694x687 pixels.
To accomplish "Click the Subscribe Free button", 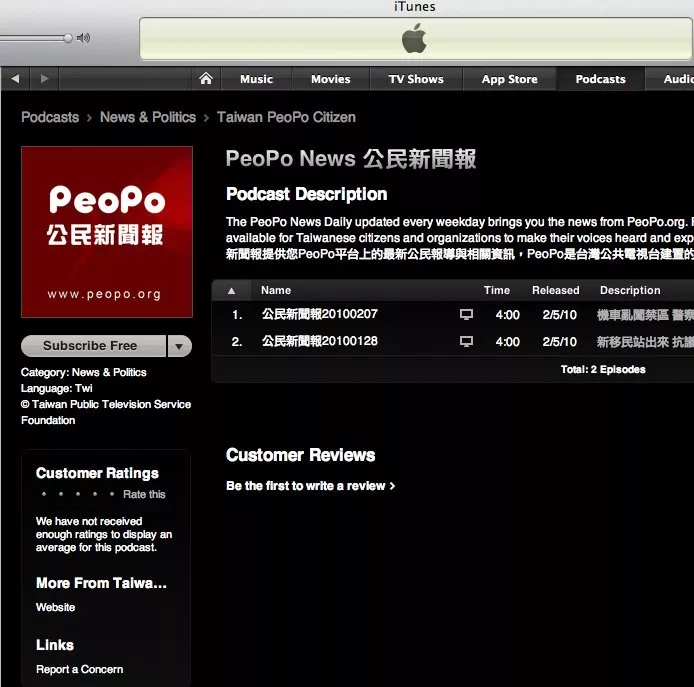I will tap(93, 346).
